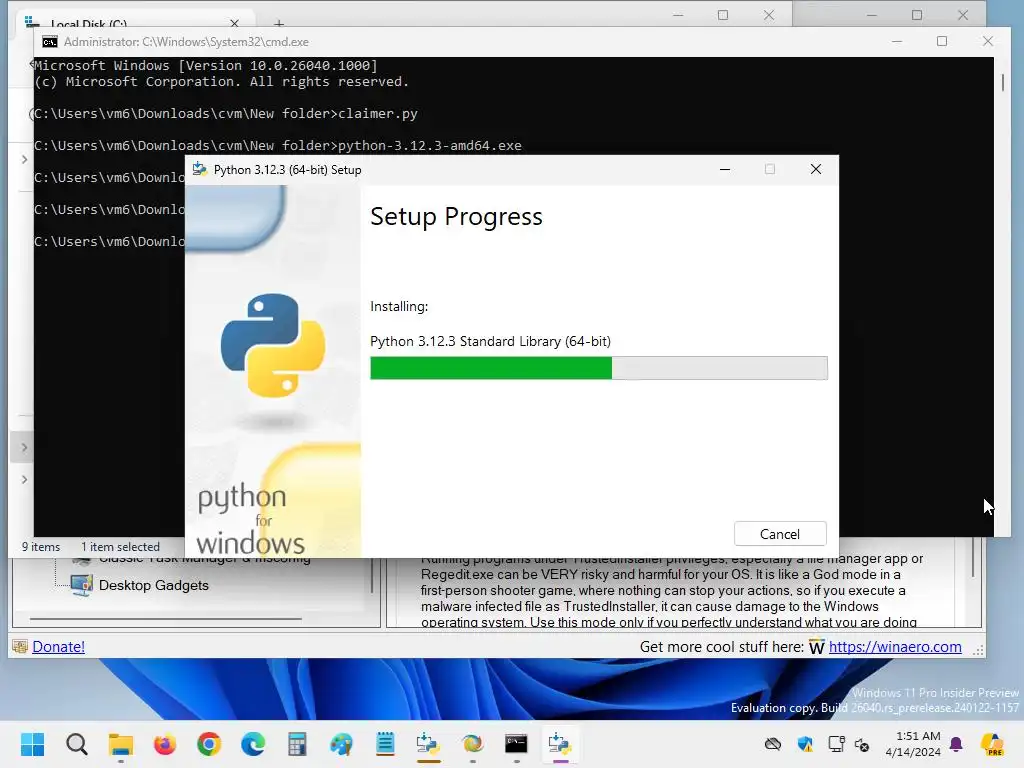Cancel the Python installation
Image resolution: width=1024 pixels, height=768 pixels.
[x=780, y=534]
